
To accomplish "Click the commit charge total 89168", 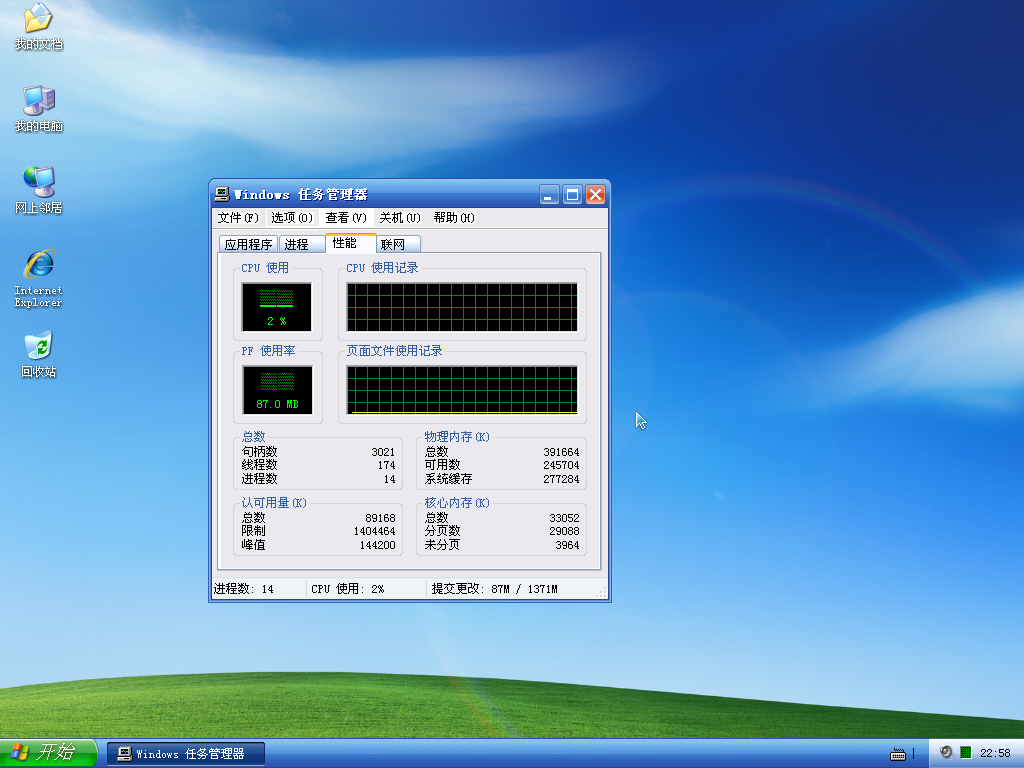I will coord(380,518).
